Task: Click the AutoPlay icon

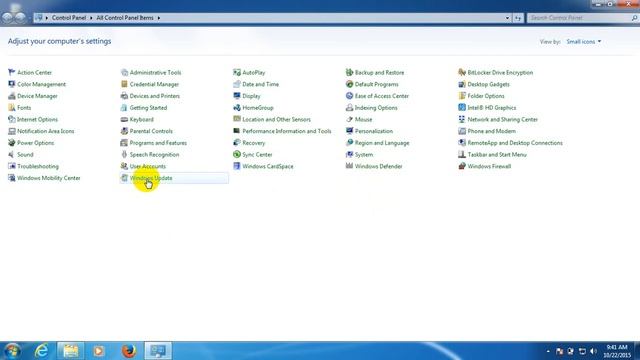Action: pos(237,72)
